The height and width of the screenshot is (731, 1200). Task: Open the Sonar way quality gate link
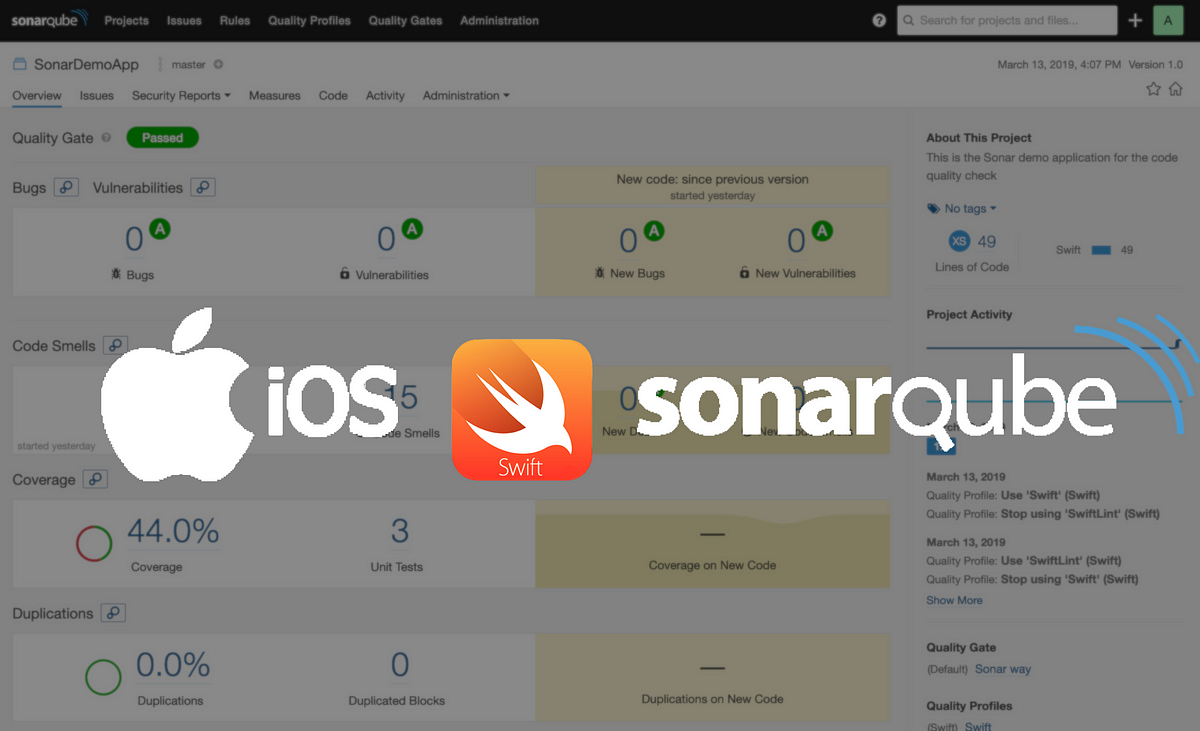[x=1003, y=670]
